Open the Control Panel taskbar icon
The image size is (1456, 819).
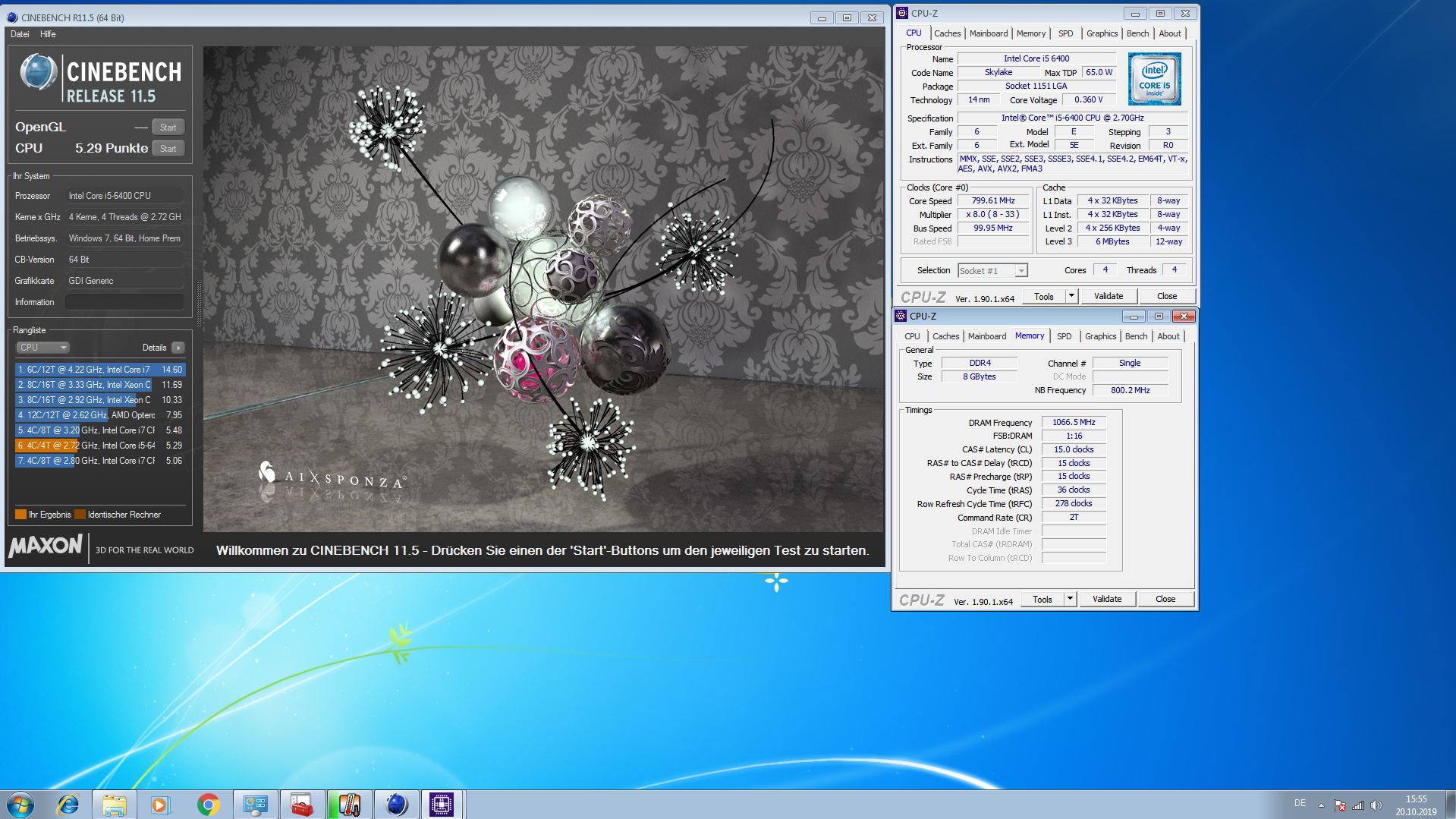click(x=255, y=805)
